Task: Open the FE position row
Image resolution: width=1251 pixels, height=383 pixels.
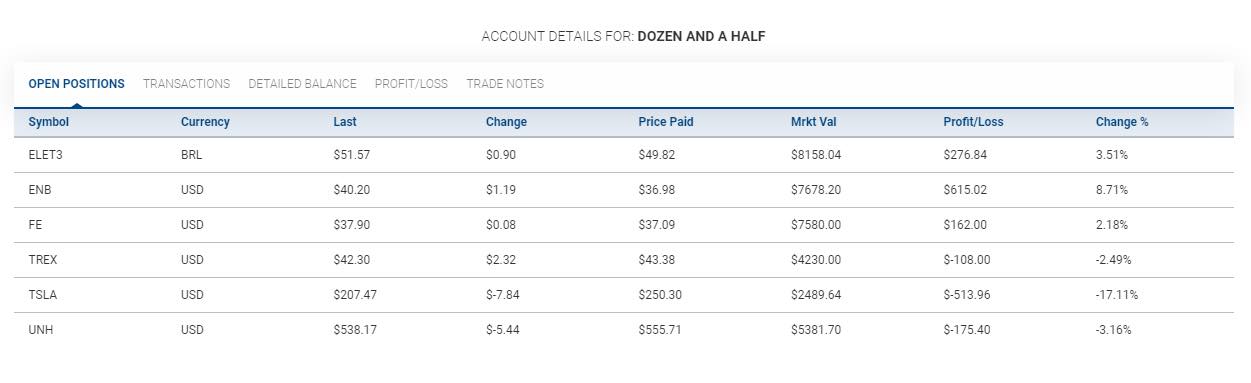Action: [624, 225]
